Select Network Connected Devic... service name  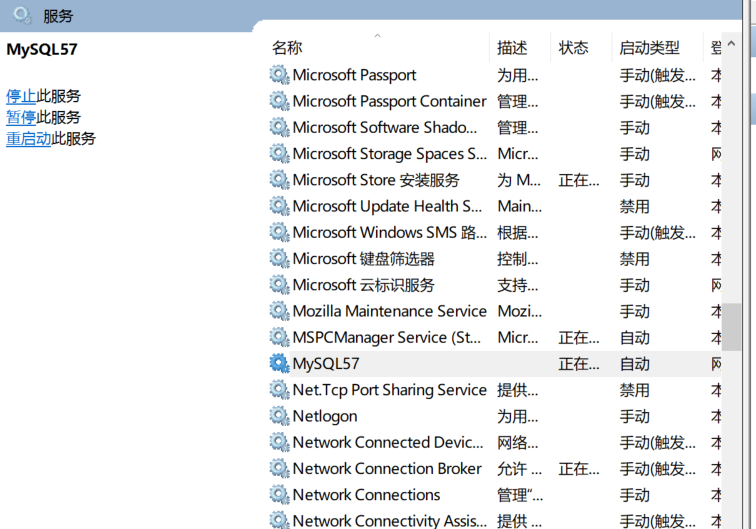(x=388, y=442)
